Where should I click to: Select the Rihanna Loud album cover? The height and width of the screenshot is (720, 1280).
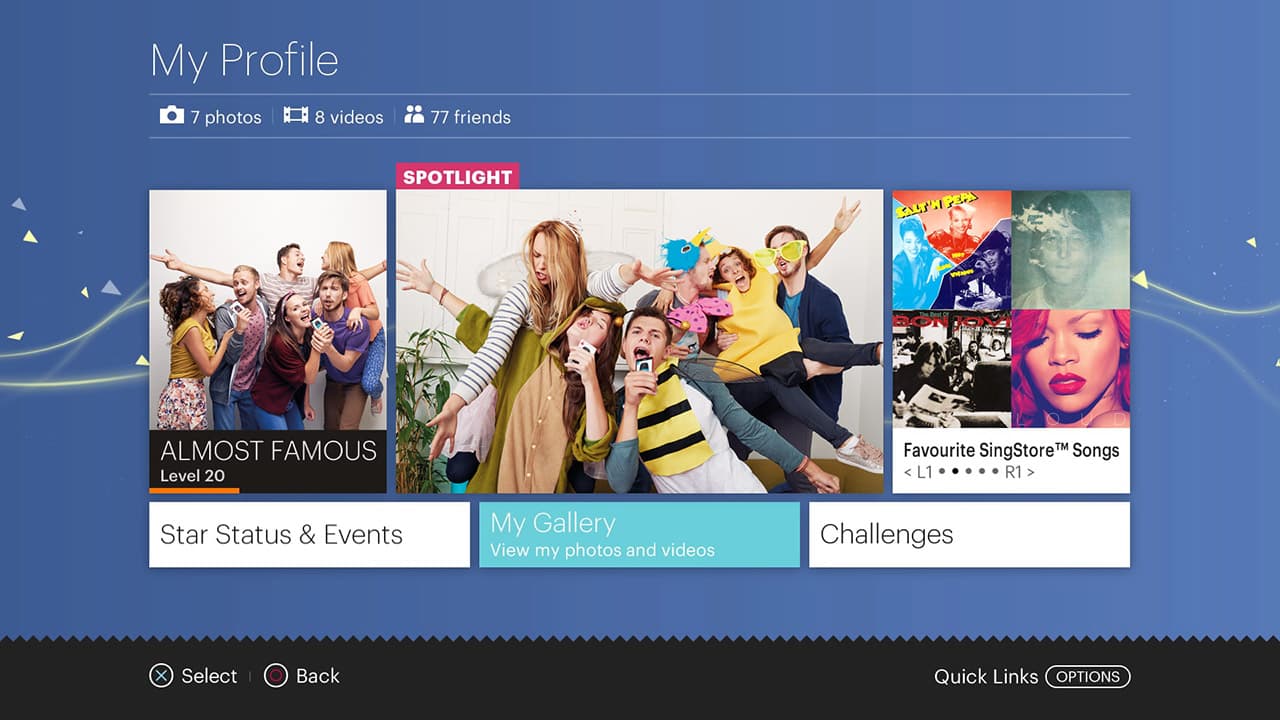(x=1071, y=368)
